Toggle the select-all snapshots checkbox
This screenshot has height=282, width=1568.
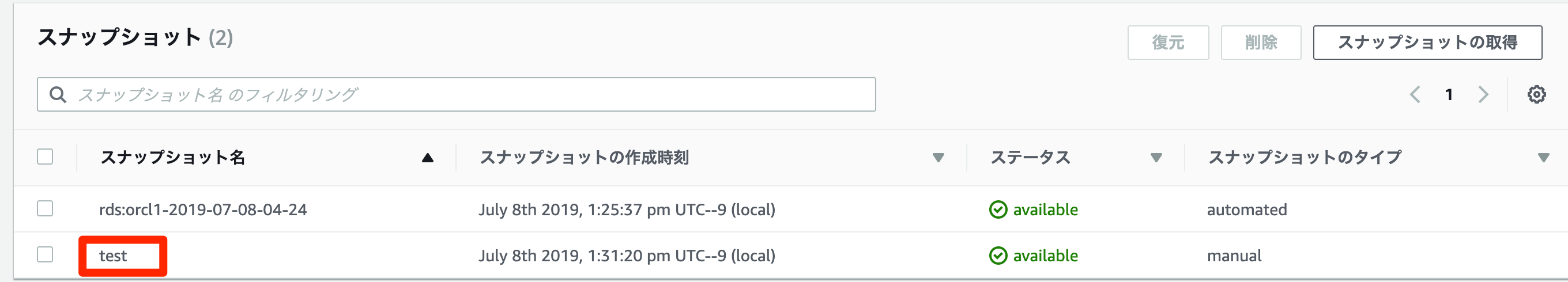point(45,157)
